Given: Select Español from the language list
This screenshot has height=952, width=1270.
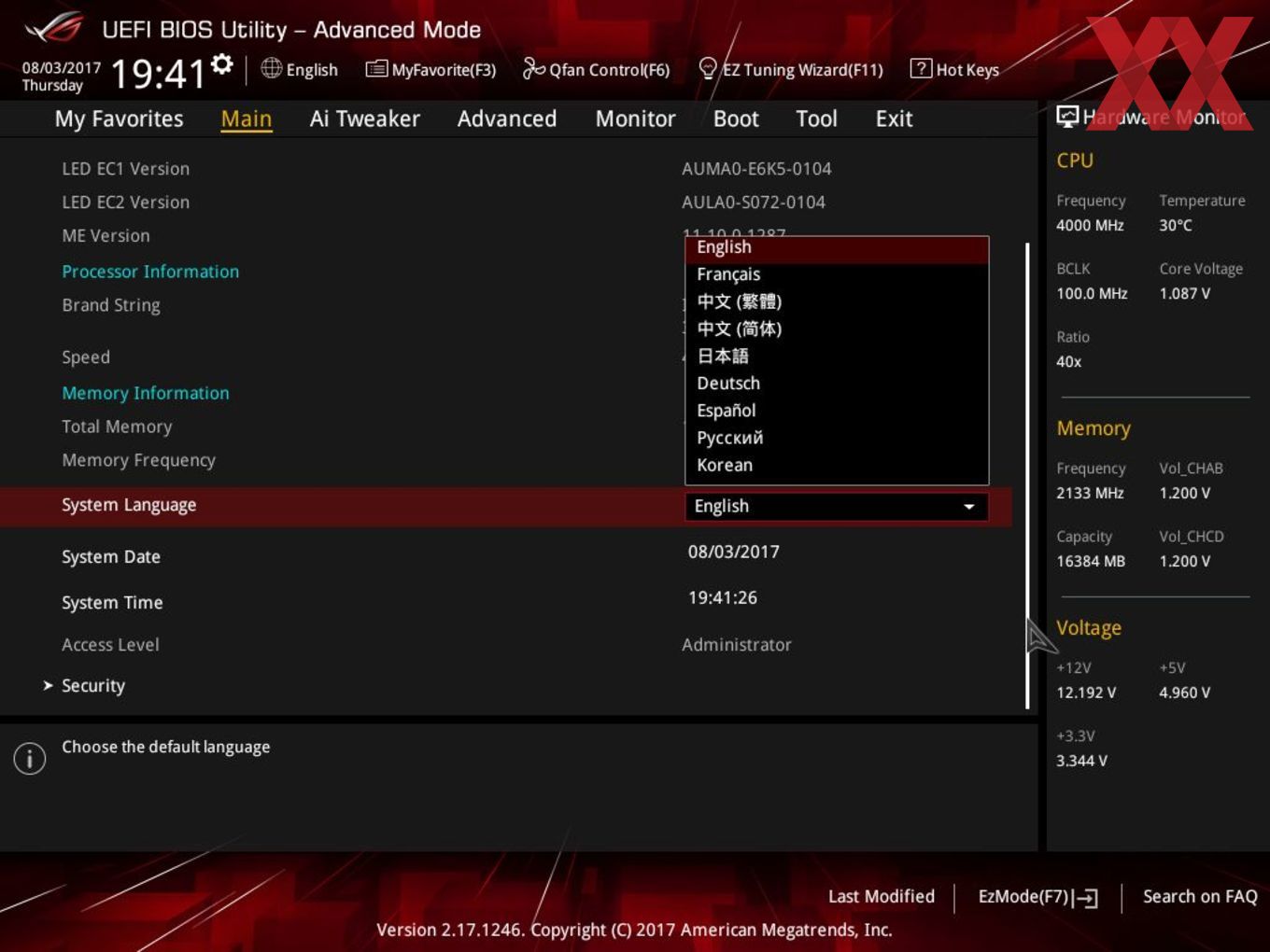Looking at the screenshot, I should (x=837, y=410).
